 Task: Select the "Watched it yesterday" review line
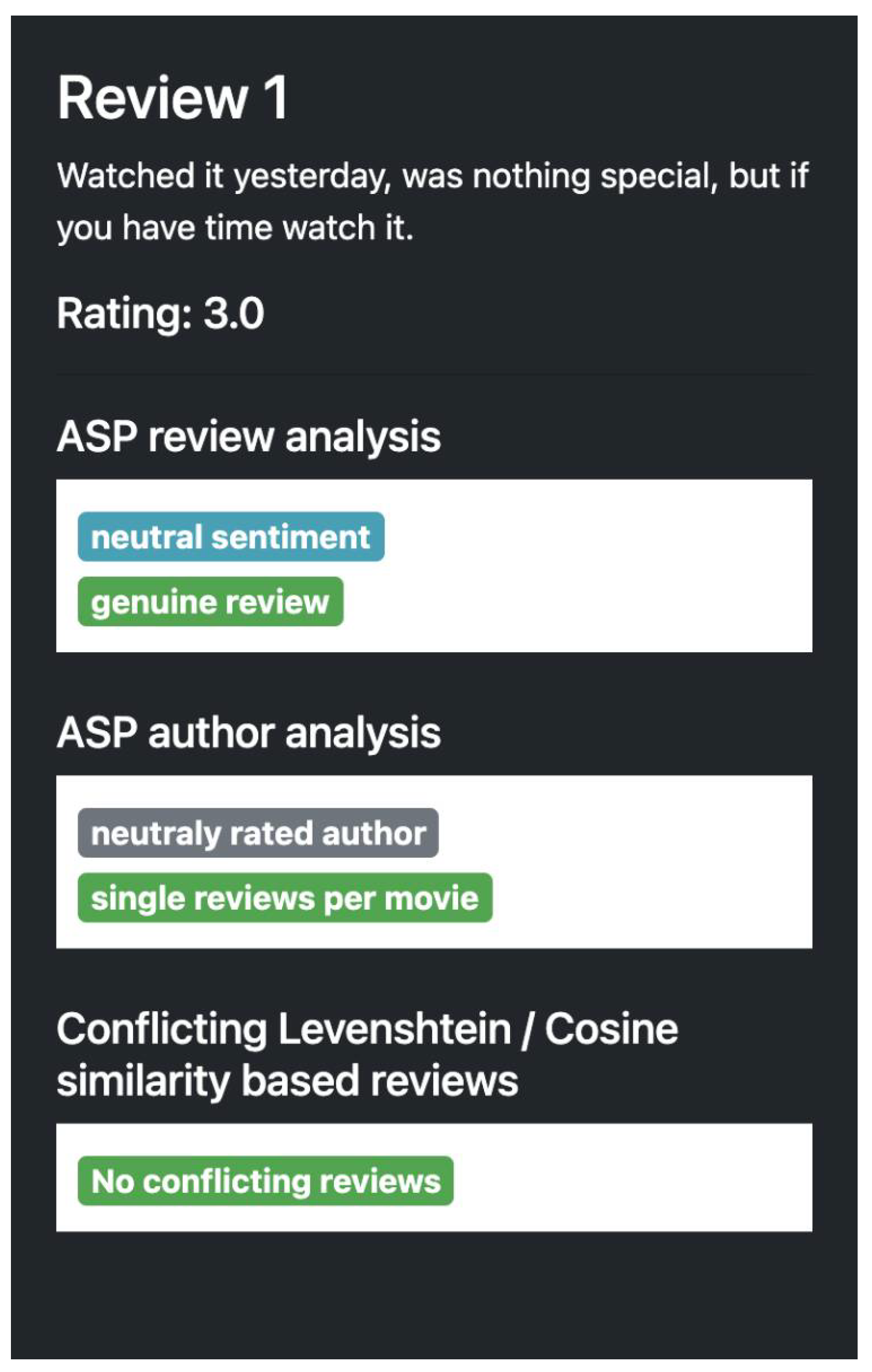coord(433,175)
